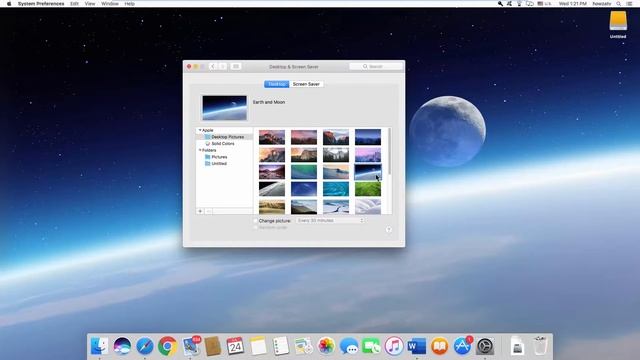
Task: Show all preferences grid button
Action: pyautogui.click(x=236, y=67)
